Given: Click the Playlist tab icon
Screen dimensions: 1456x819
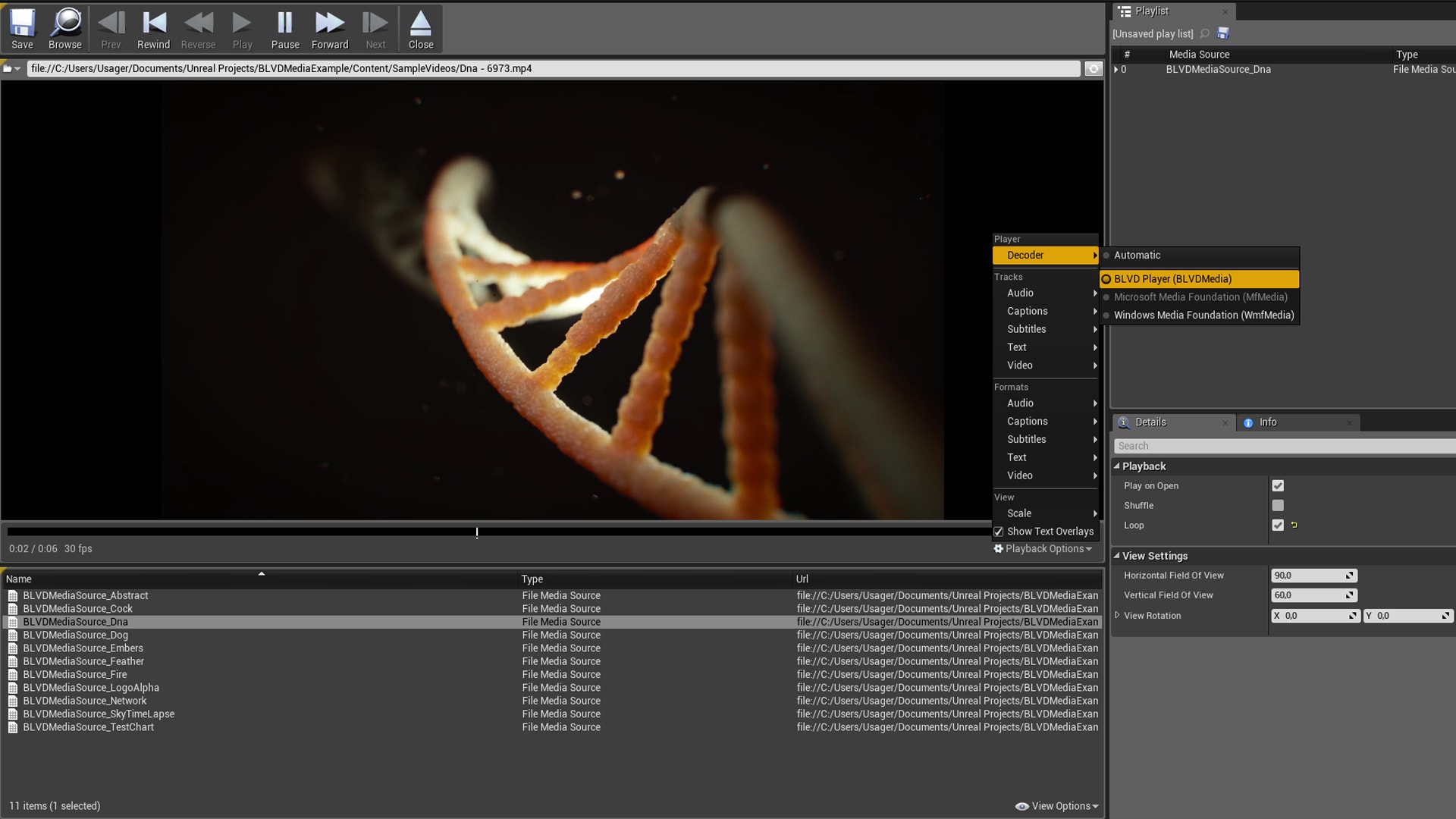Looking at the screenshot, I should point(1125,11).
